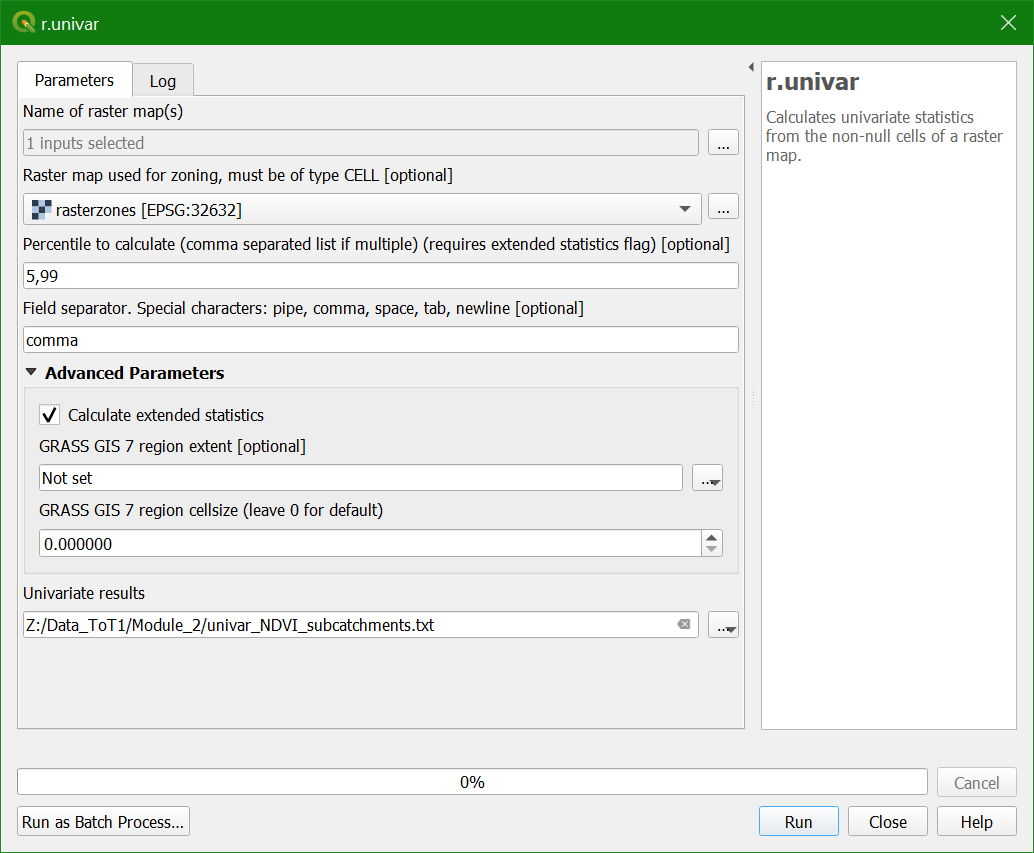Open the Univariate results output options button
Viewport: 1034px width, 853px height.
[x=723, y=625]
